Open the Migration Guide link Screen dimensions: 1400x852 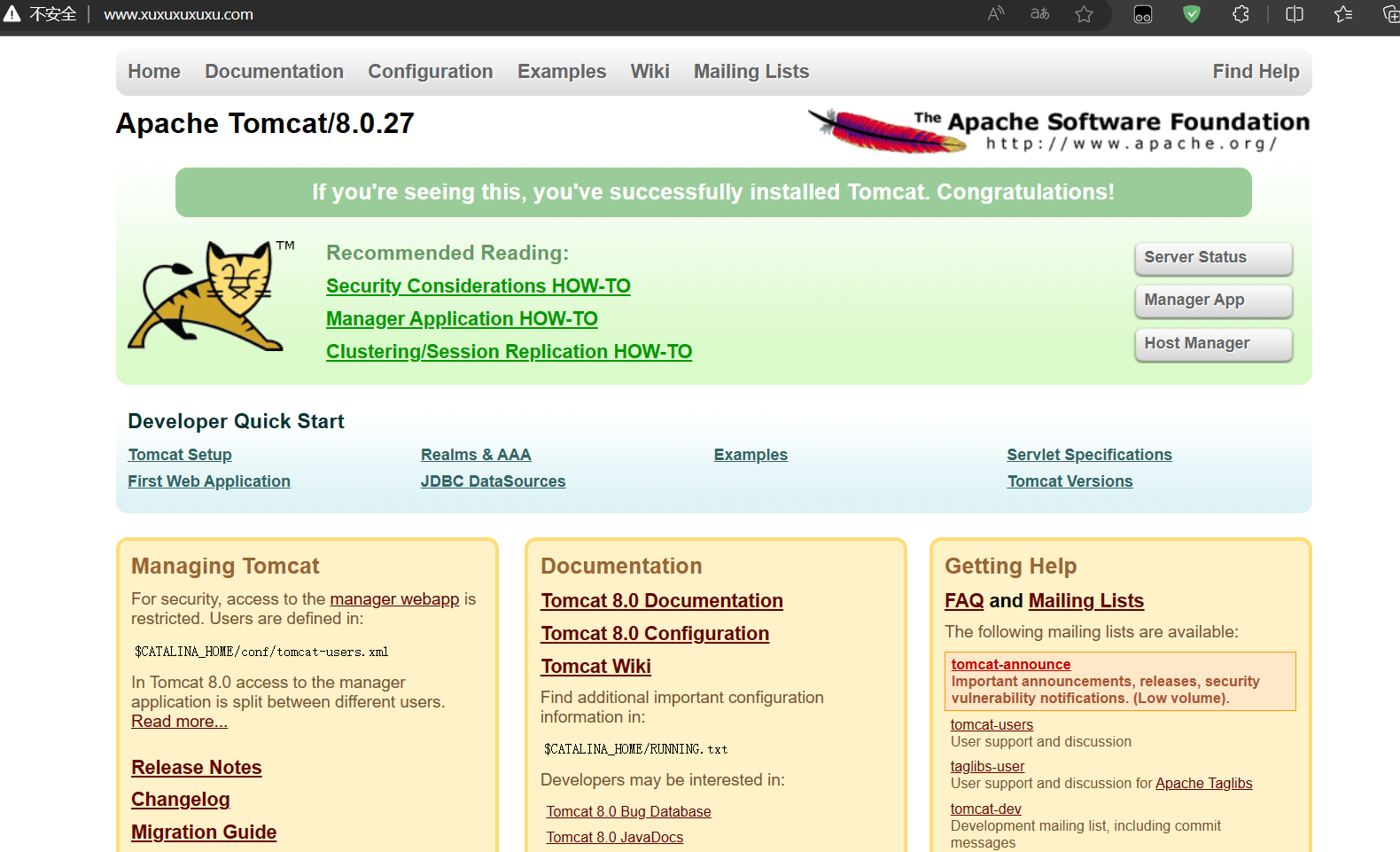click(x=204, y=832)
